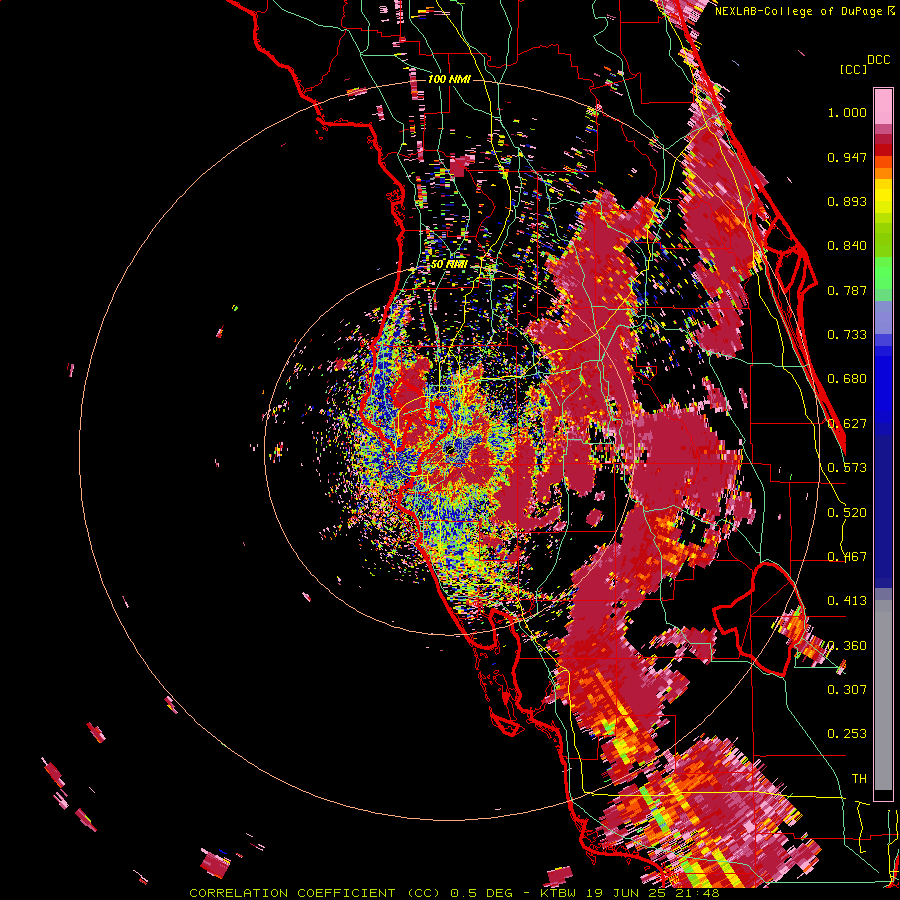Click the 100 NMI range ring label
Image resolution: width=900 pixels, height=900 pixels.
(449, 79)
